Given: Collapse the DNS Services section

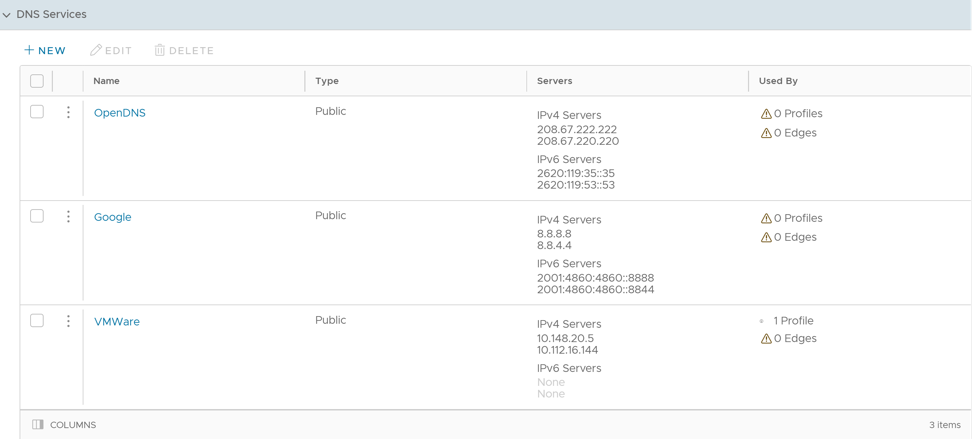Looking at the screenshot, I should pos(7,15).
